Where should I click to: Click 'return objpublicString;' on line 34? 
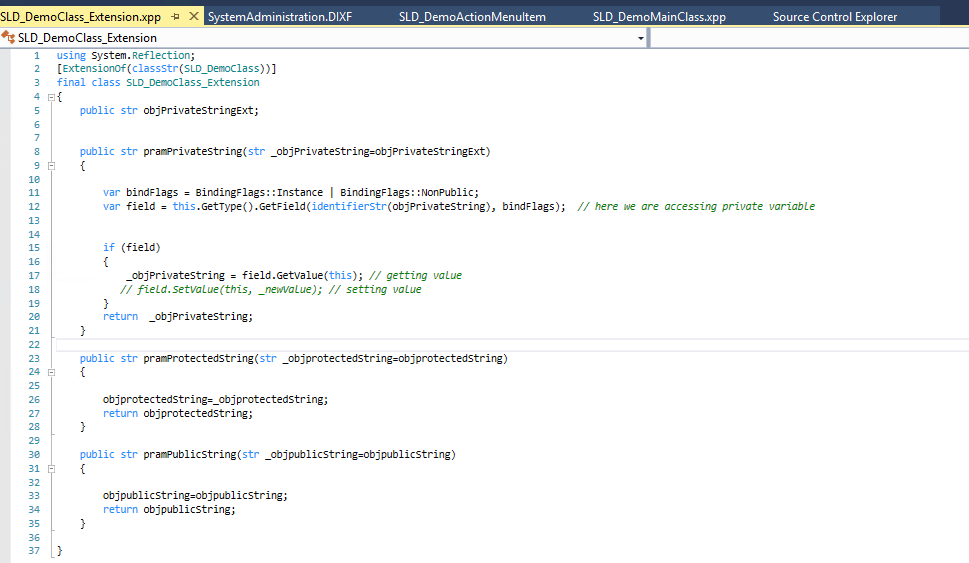click(x=169, y=509)
